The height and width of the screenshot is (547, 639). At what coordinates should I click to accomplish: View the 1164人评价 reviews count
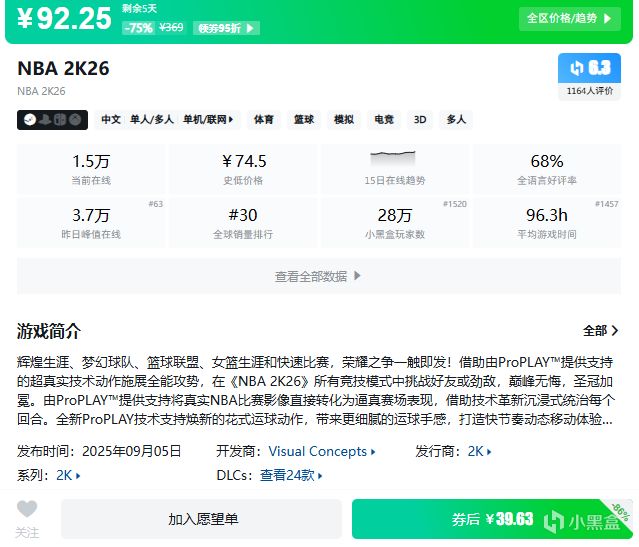click(x=589, y=91)
